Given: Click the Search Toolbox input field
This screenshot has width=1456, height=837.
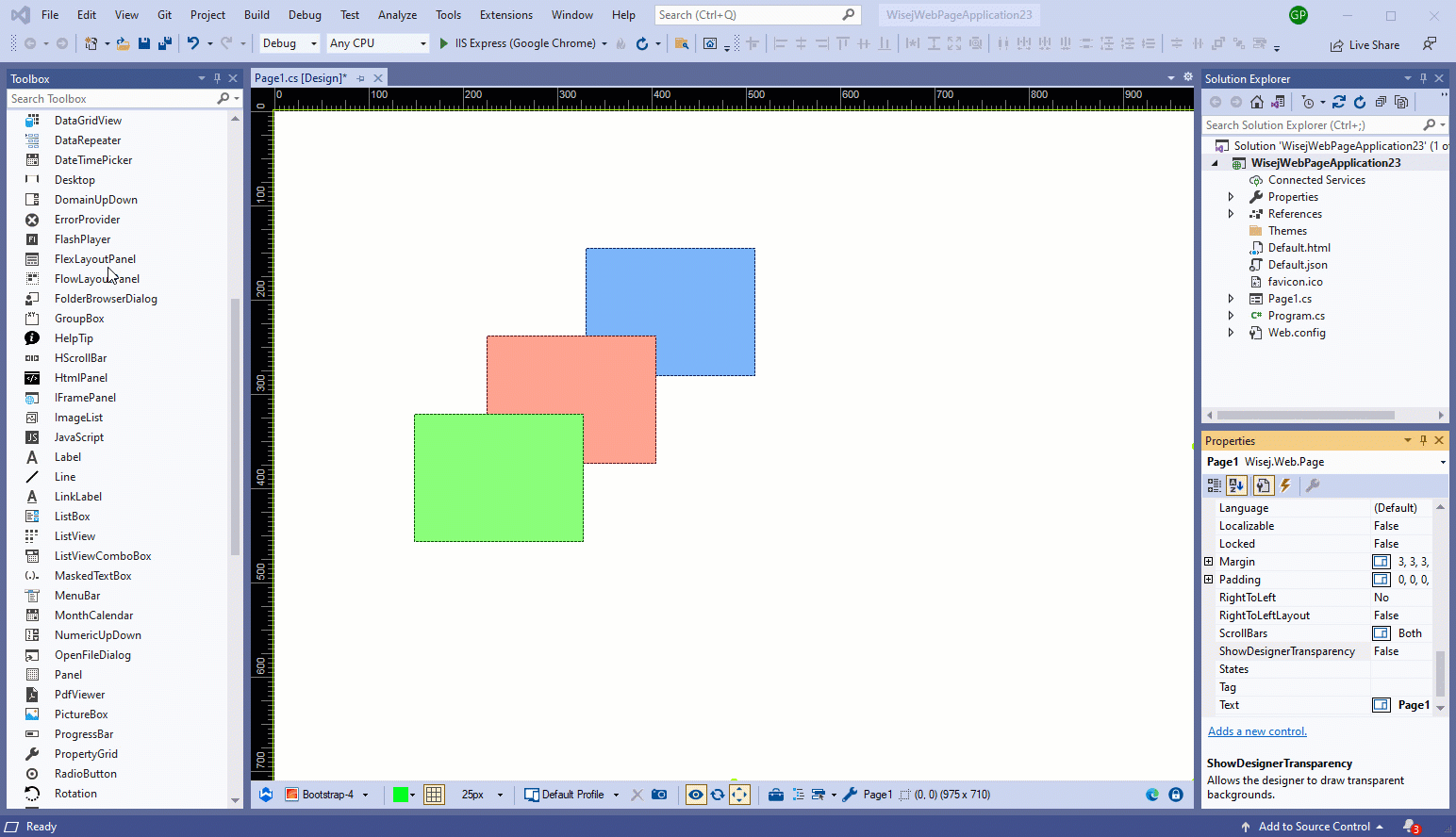Looking at the screenshot, I should pos(113,99).
